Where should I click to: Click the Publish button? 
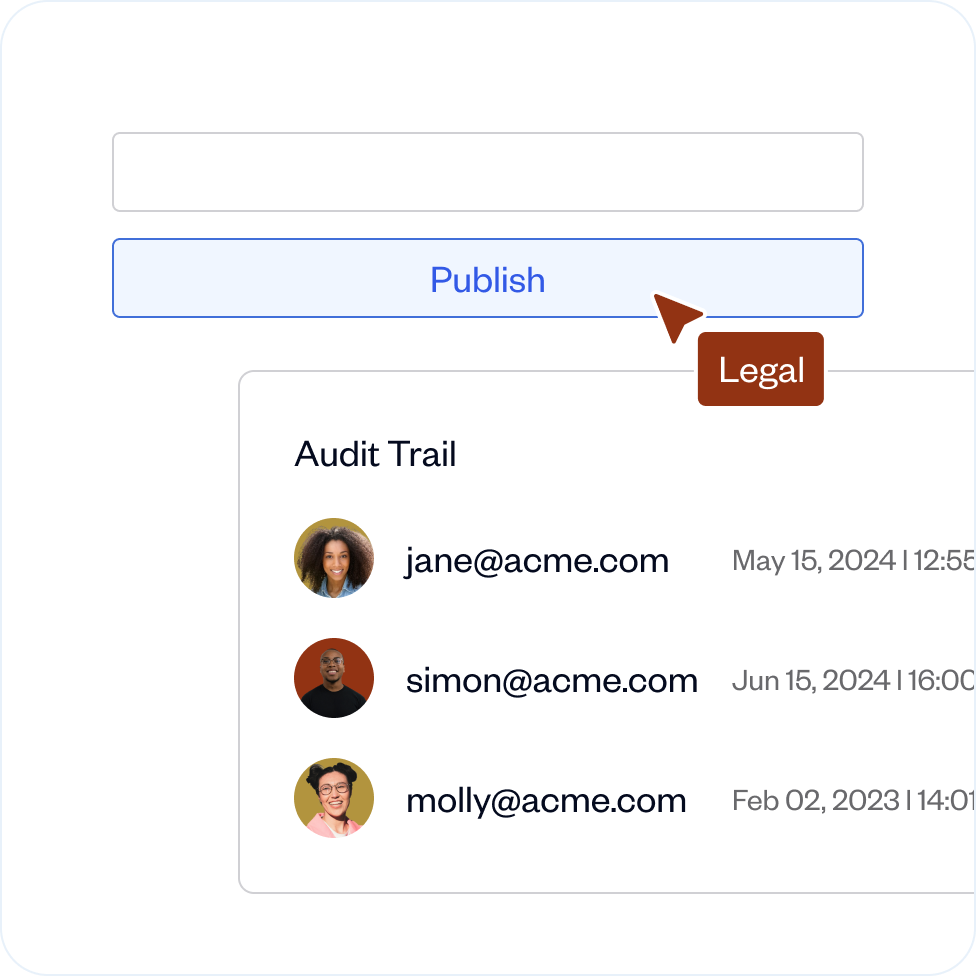coord(487,278)
